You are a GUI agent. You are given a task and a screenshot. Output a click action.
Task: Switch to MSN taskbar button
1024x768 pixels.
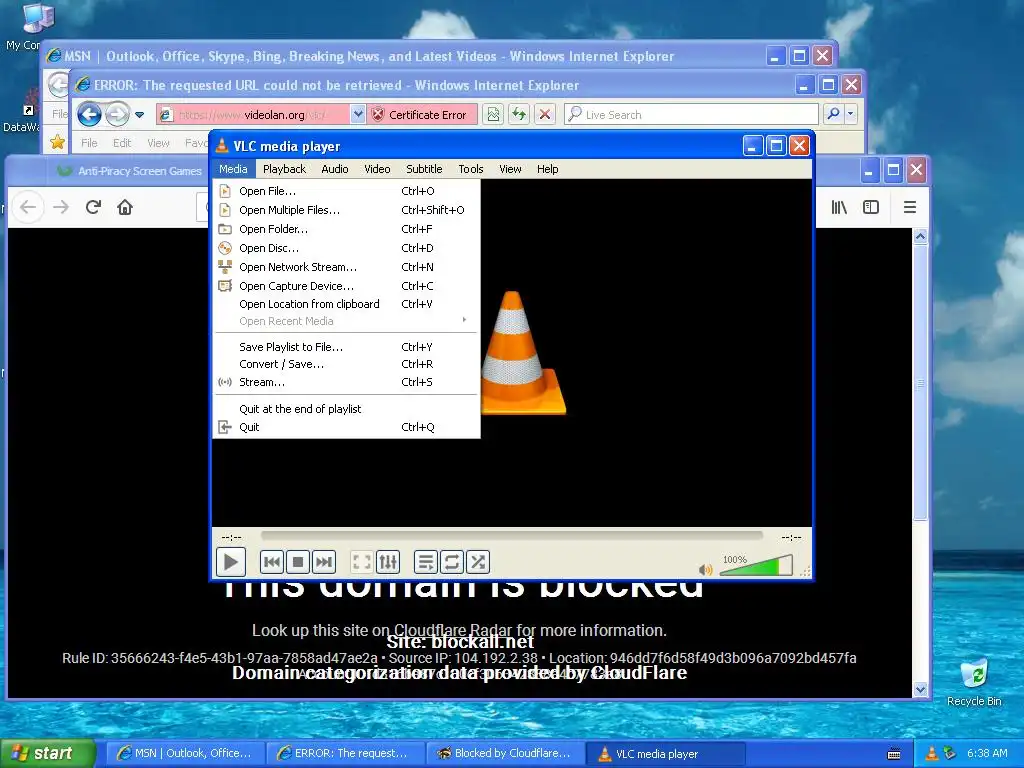pyautogui.click(x=185, y=753)
